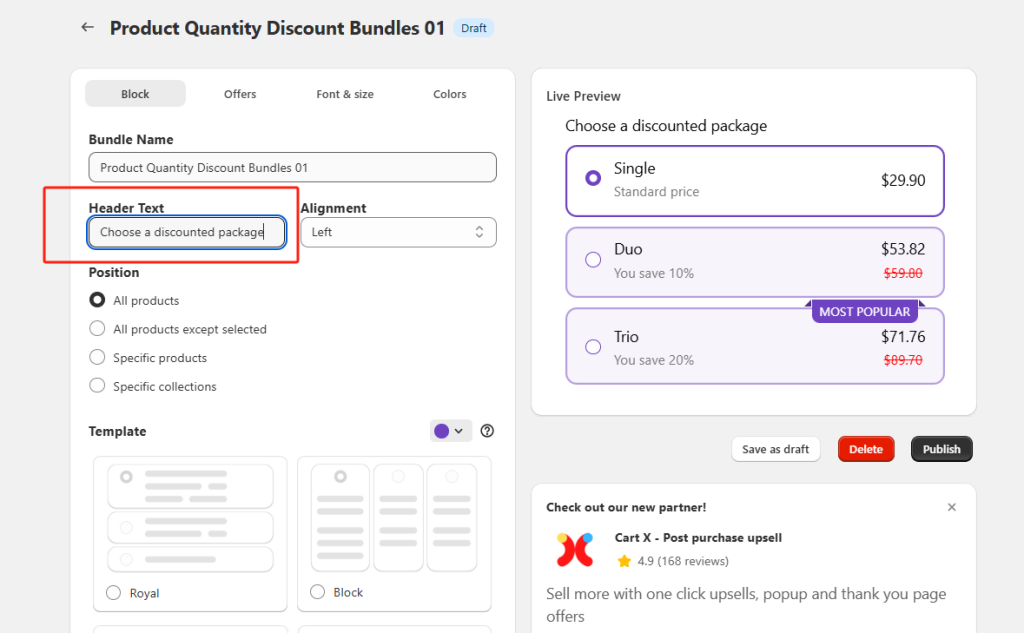The height and width of the screenshot is (633, 1024).
Task: Click the star rating for Cart X
Action: tap(625, 561)
